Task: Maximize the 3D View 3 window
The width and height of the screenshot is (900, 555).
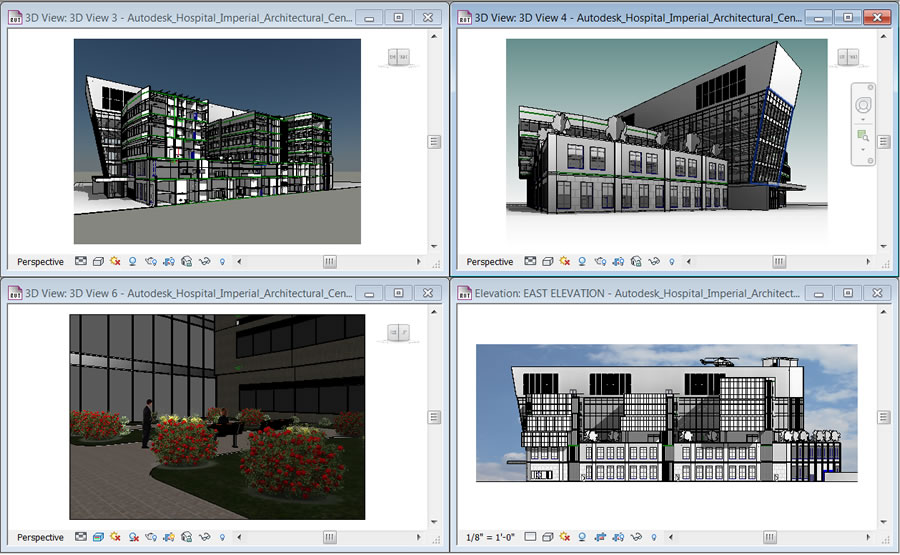Action: [398, 18]
